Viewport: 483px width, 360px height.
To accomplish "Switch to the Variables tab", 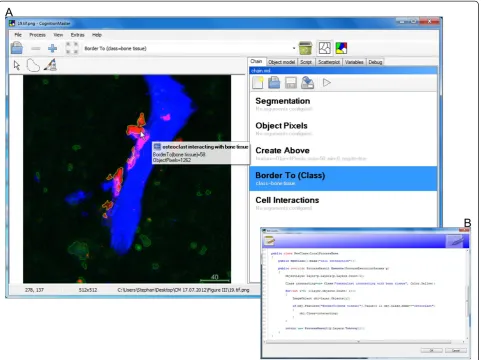I will click(x=354, y=62).
